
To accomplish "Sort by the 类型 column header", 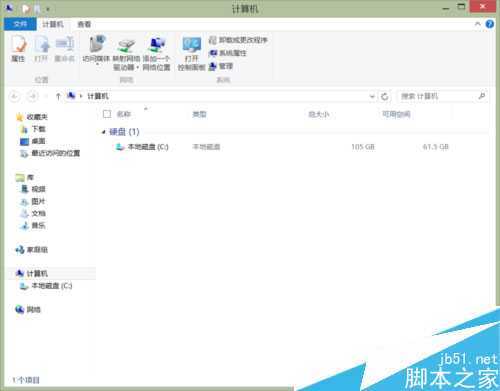I will tap(199, 114).
